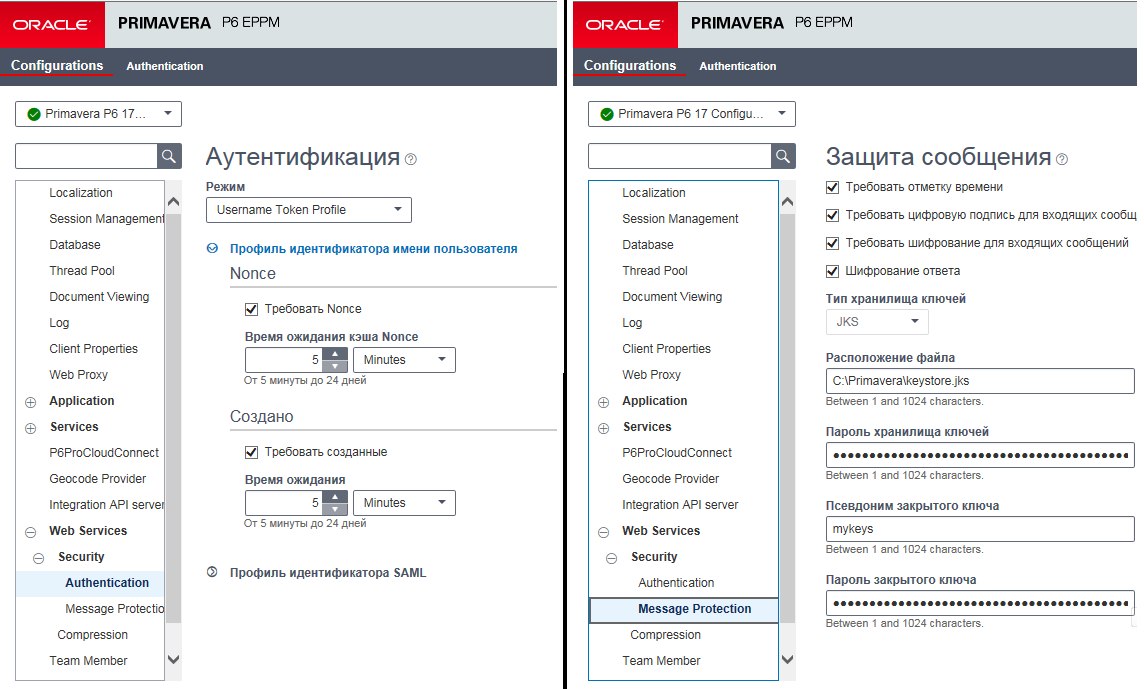Screen dimensions: 1144x689
Task: Toggle Требовать шифрование для входящих сообщений
Action: point(832,243)
